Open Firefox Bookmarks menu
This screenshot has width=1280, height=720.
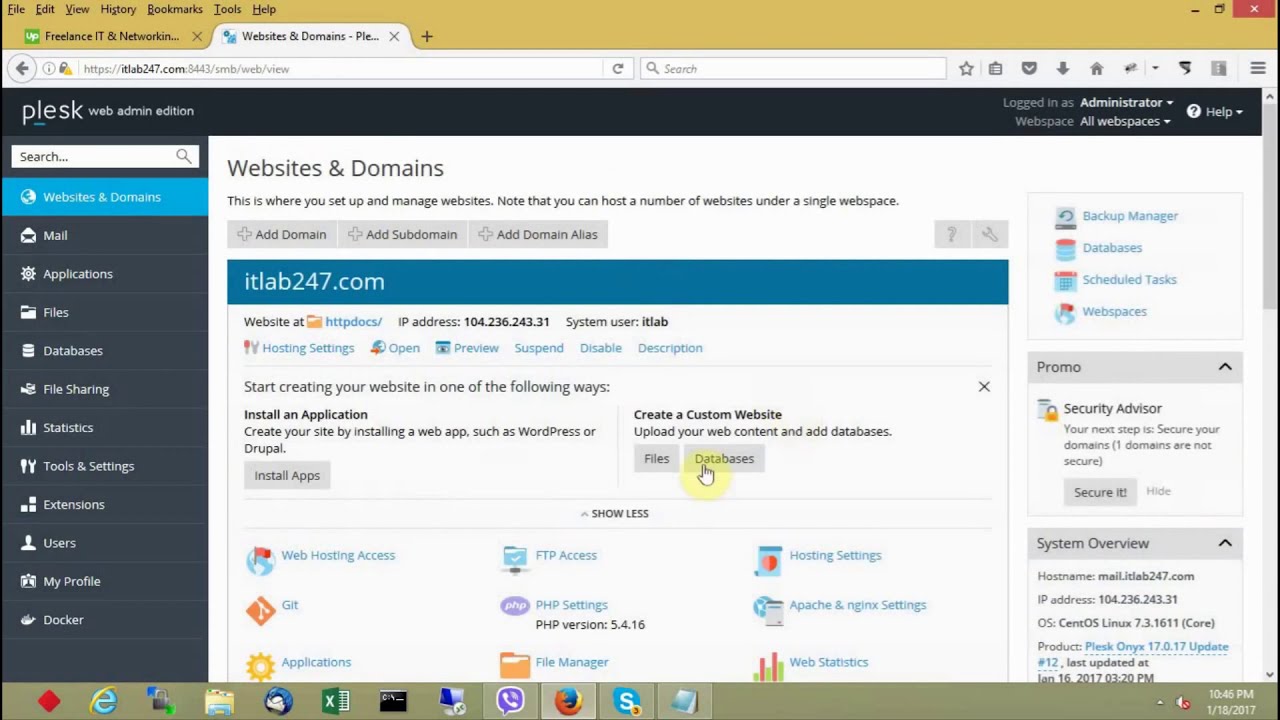[175, 9]
